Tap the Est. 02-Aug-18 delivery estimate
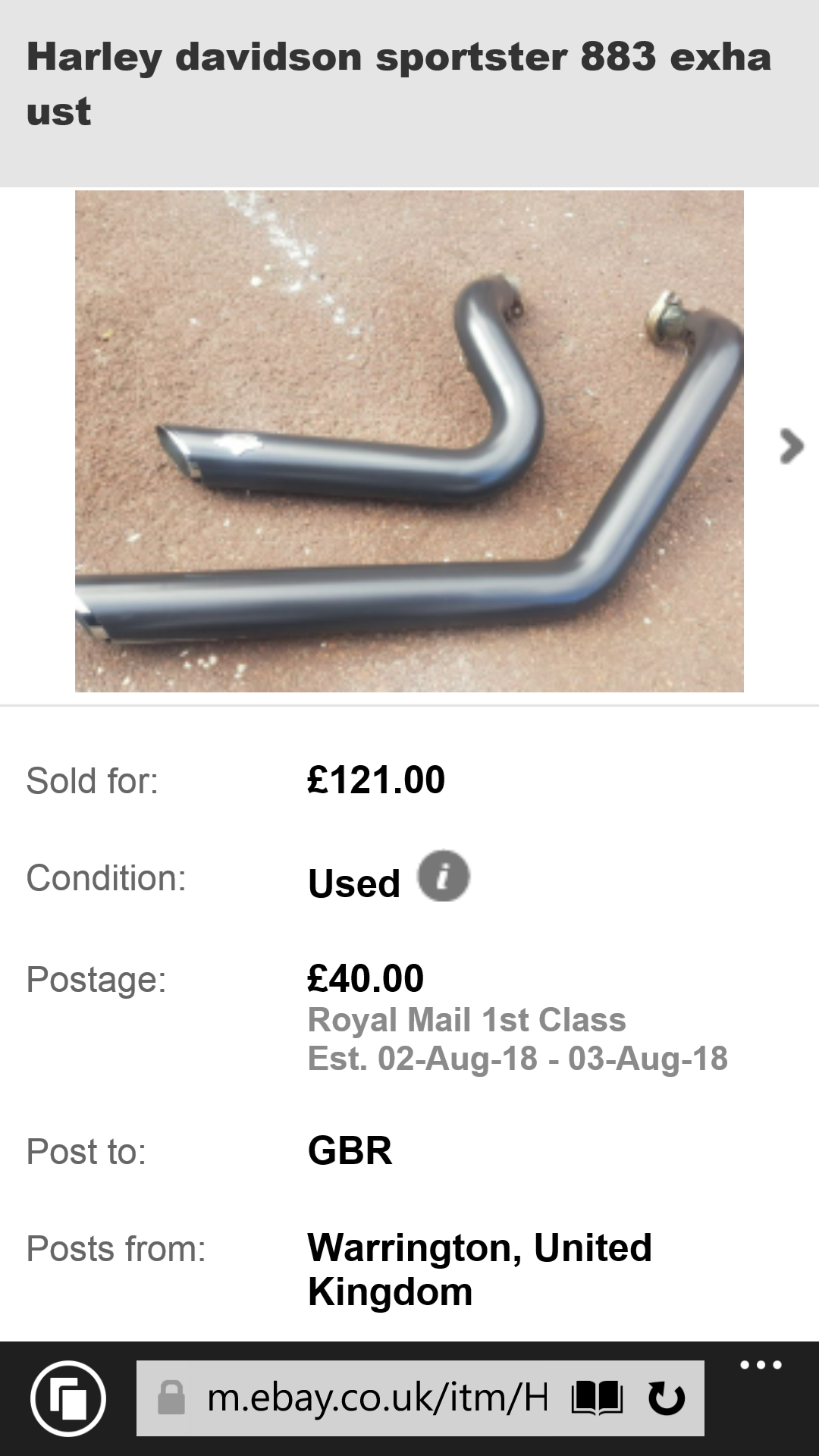This screenshot has width=819, height=1456. [518, 1059]
